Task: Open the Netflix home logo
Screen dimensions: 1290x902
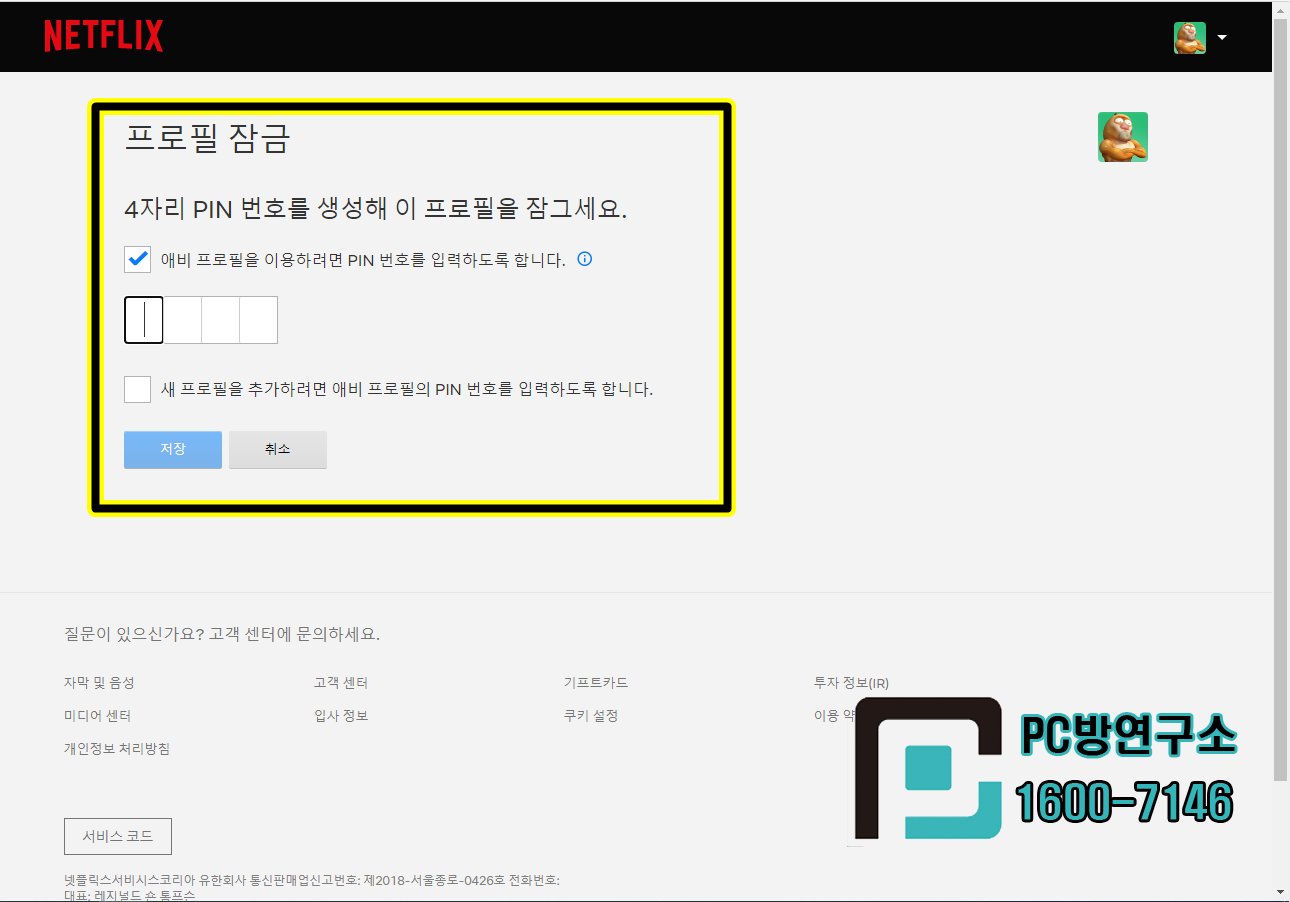Action: [x=104, y=36]
